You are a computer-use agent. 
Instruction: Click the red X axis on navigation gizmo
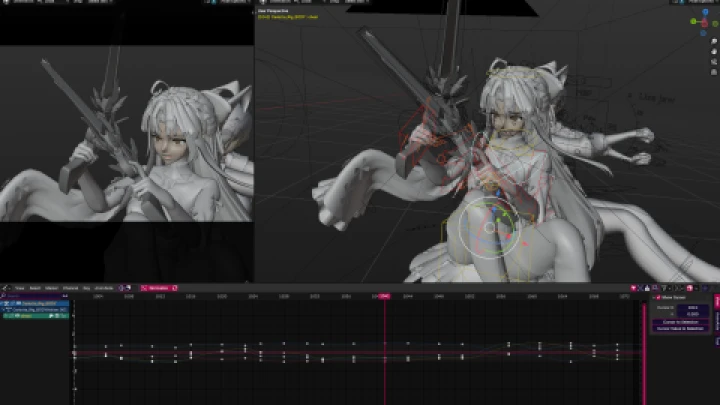click(x=705, y=23)
